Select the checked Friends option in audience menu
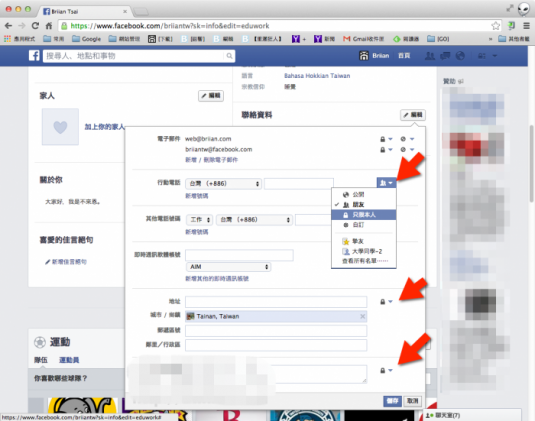 click(x=364, y=205)
